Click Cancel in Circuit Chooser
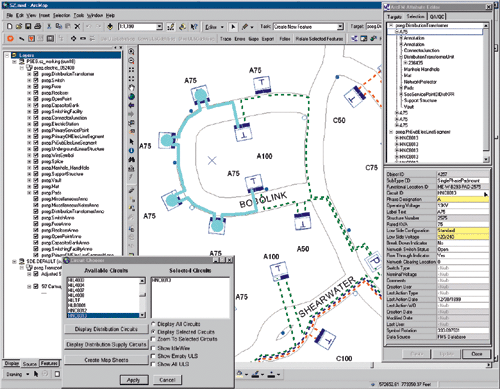This screenshot has height=389, width=500. coord(167,380)
